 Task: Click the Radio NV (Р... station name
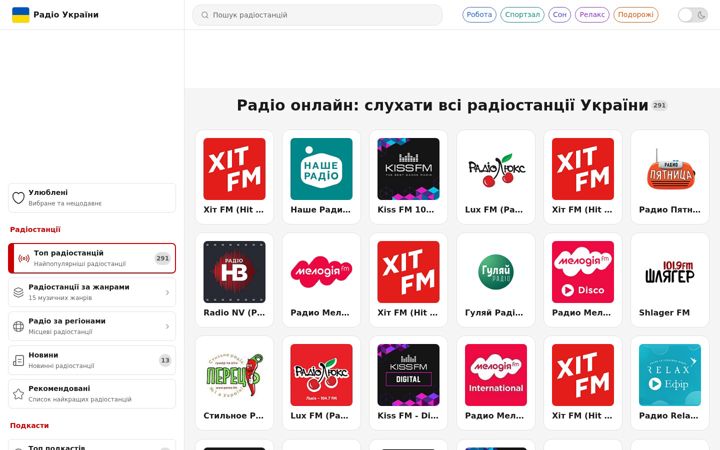tap(234, 313)
